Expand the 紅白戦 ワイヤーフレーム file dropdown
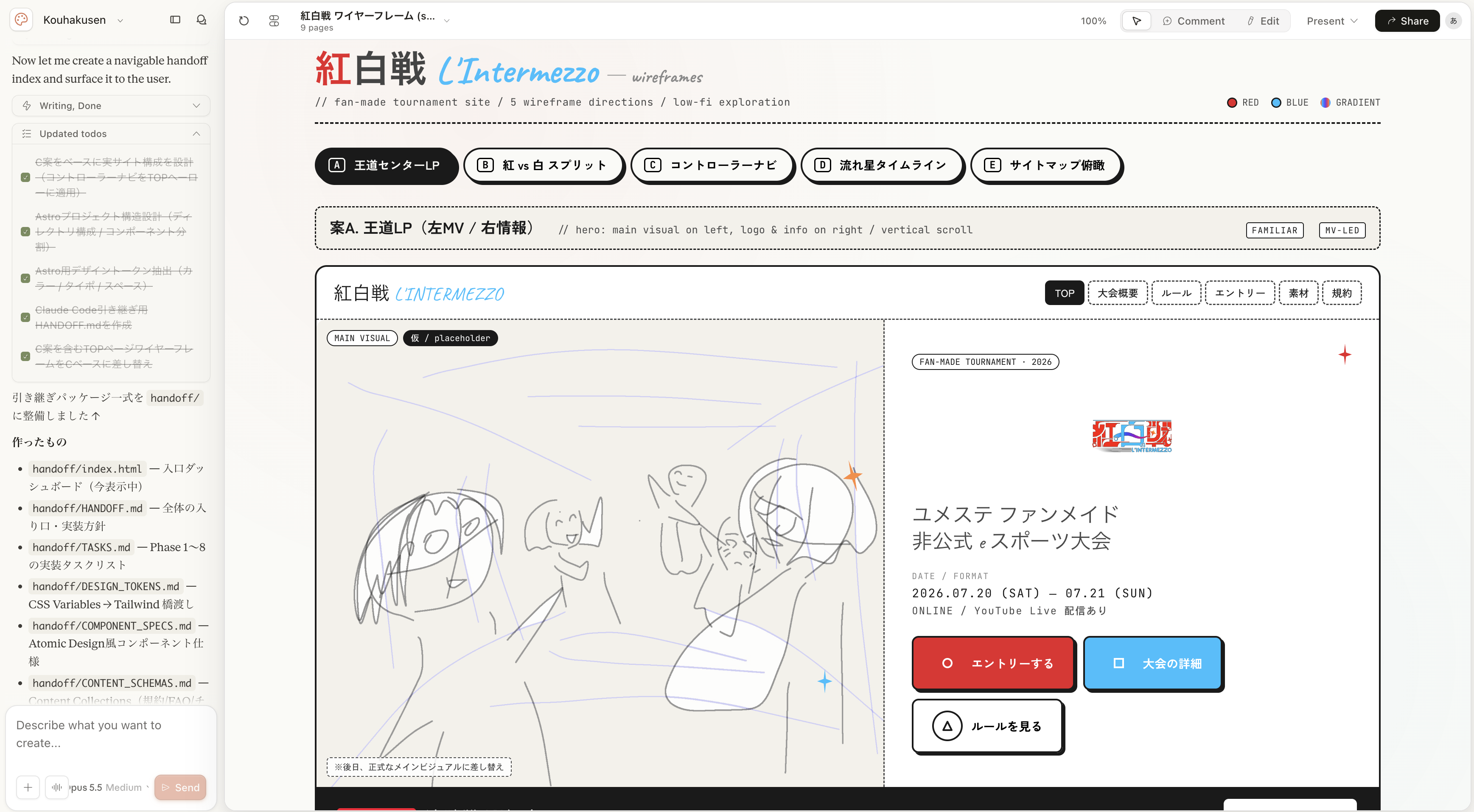1474x812 pixels. coord(447,21)
